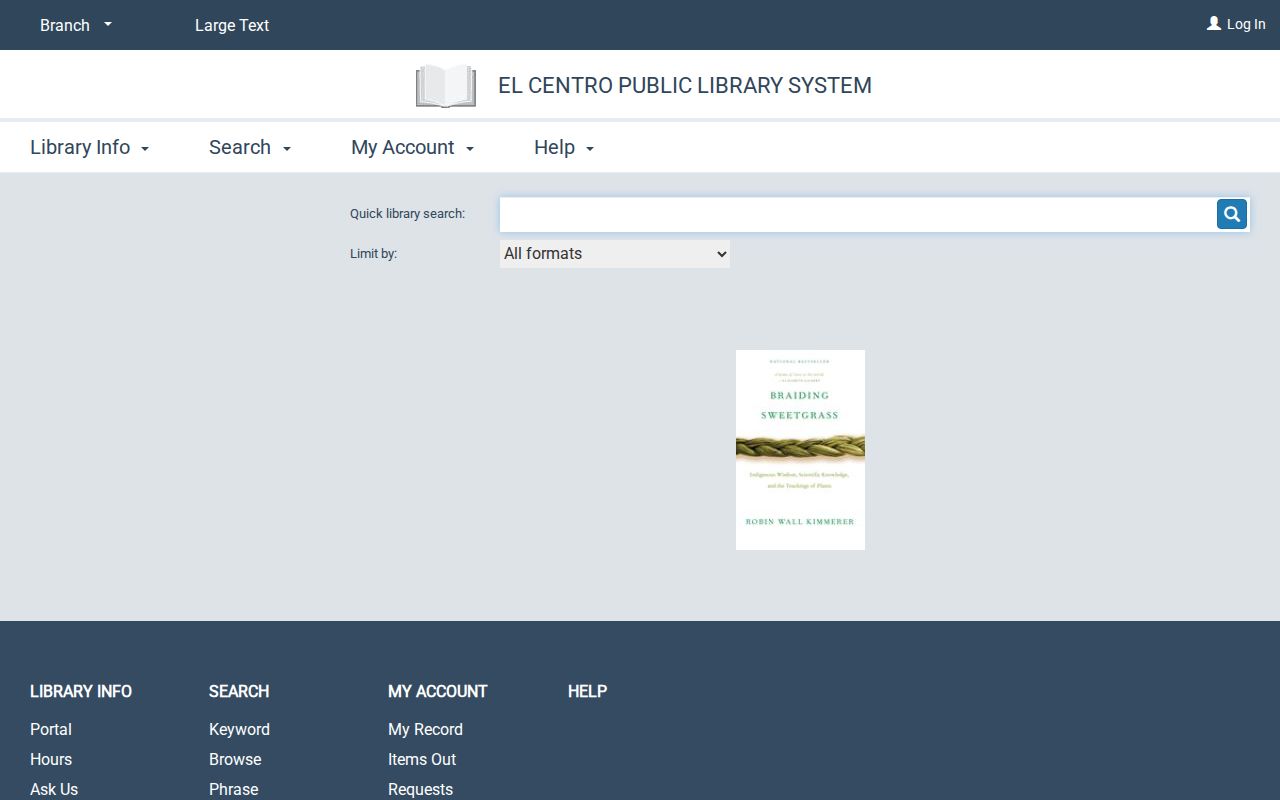Image resolution: width=1280 pixels, height=800 pixels.
Task: Click the El Centro Public Library System title
Action: click(685, 86)
